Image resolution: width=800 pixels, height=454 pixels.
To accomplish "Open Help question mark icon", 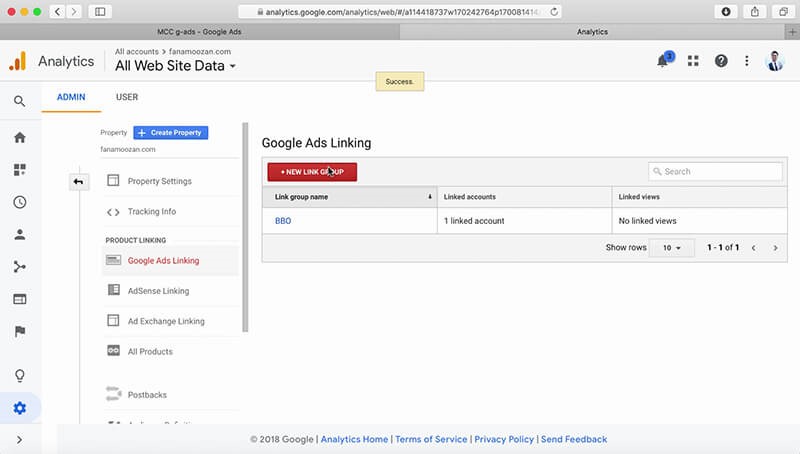I will 721,61.
